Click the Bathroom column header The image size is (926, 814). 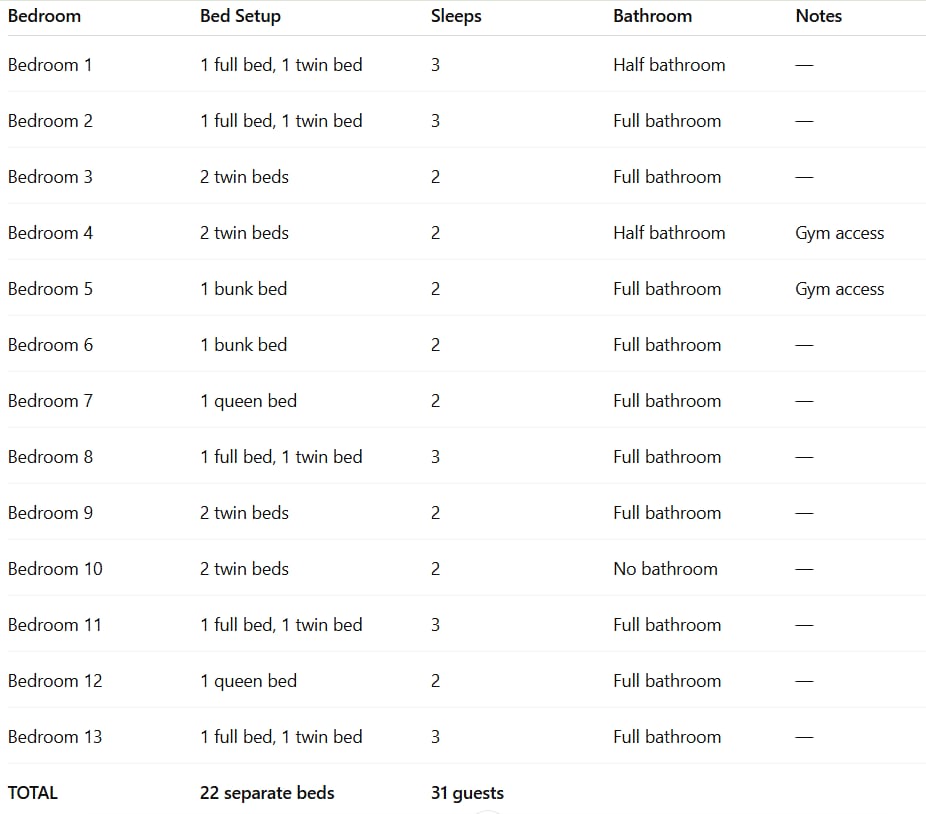click(x=652, y=16)
